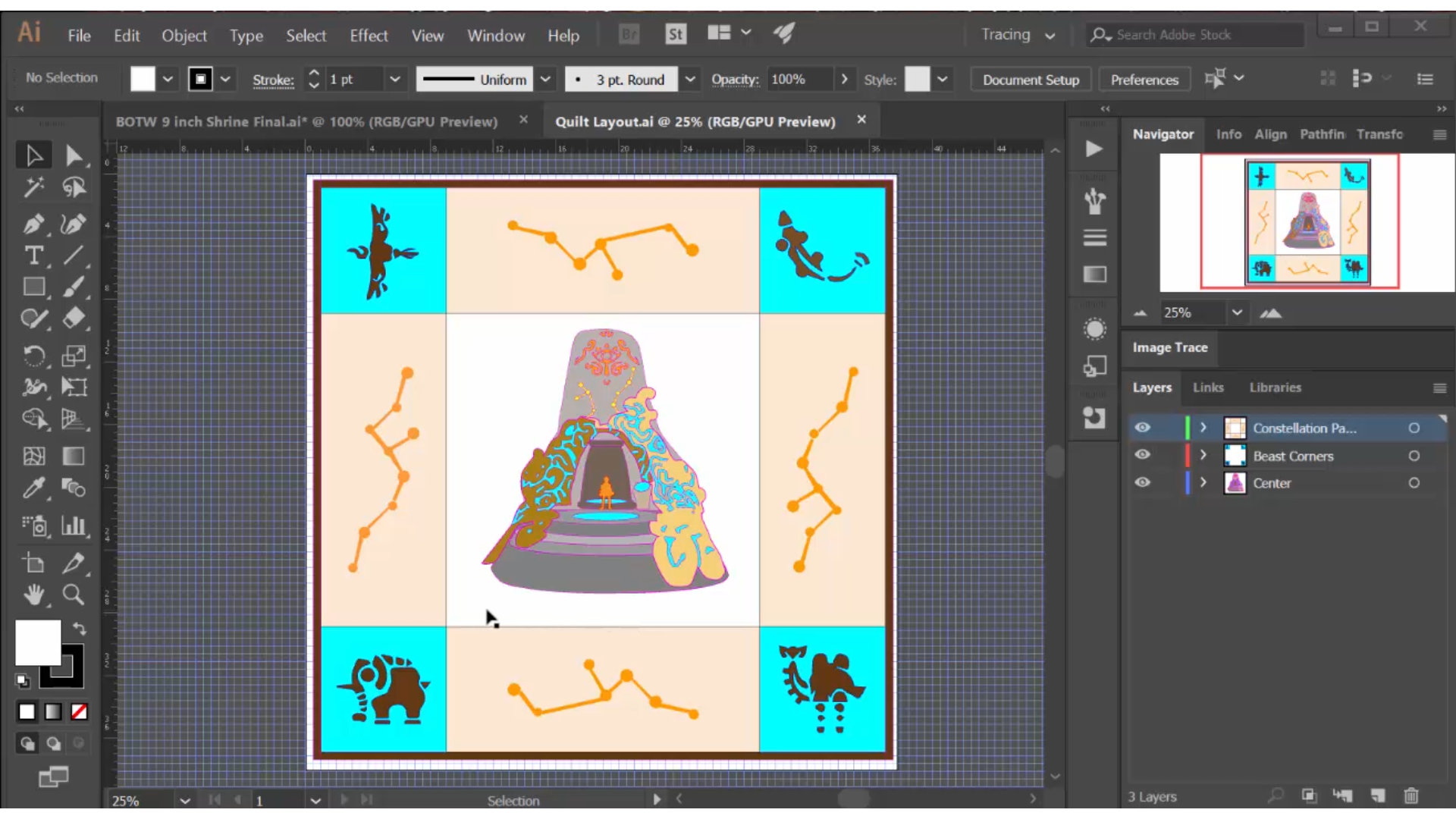The width and height of the screenshot is (1456, 819).
Task: Select the Gradient tool
Action: tap(74, 456)
